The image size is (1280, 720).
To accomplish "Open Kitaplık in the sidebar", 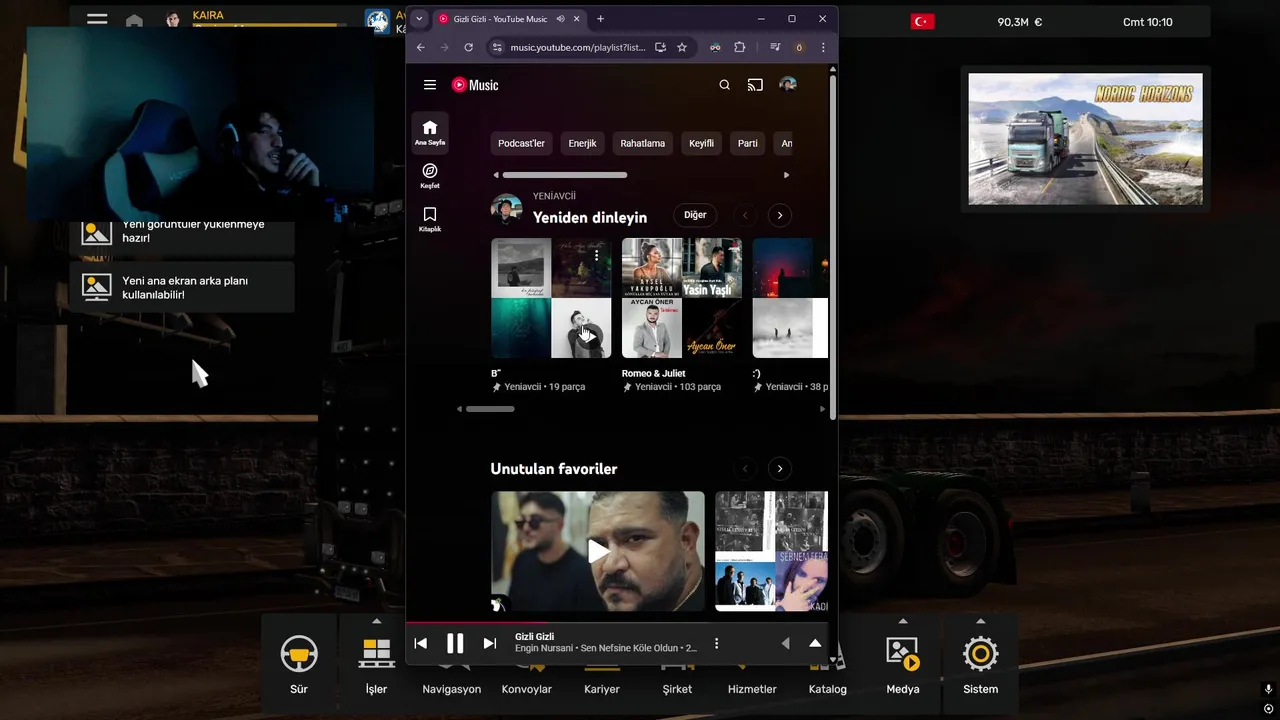I will tap(430, 219).
